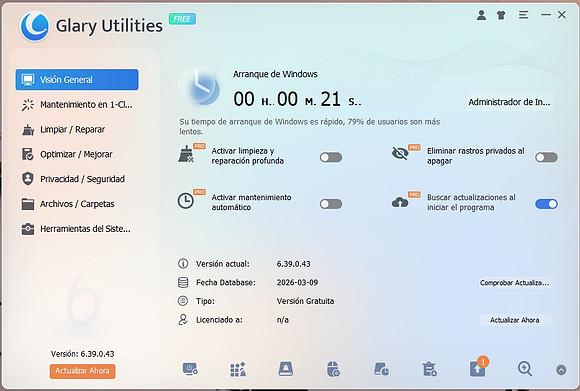The width and height of the screenshot is (580, 391).
Task: Click the info icon beside Versión actual
Action: pyautogui.click(x=183, y=263)
